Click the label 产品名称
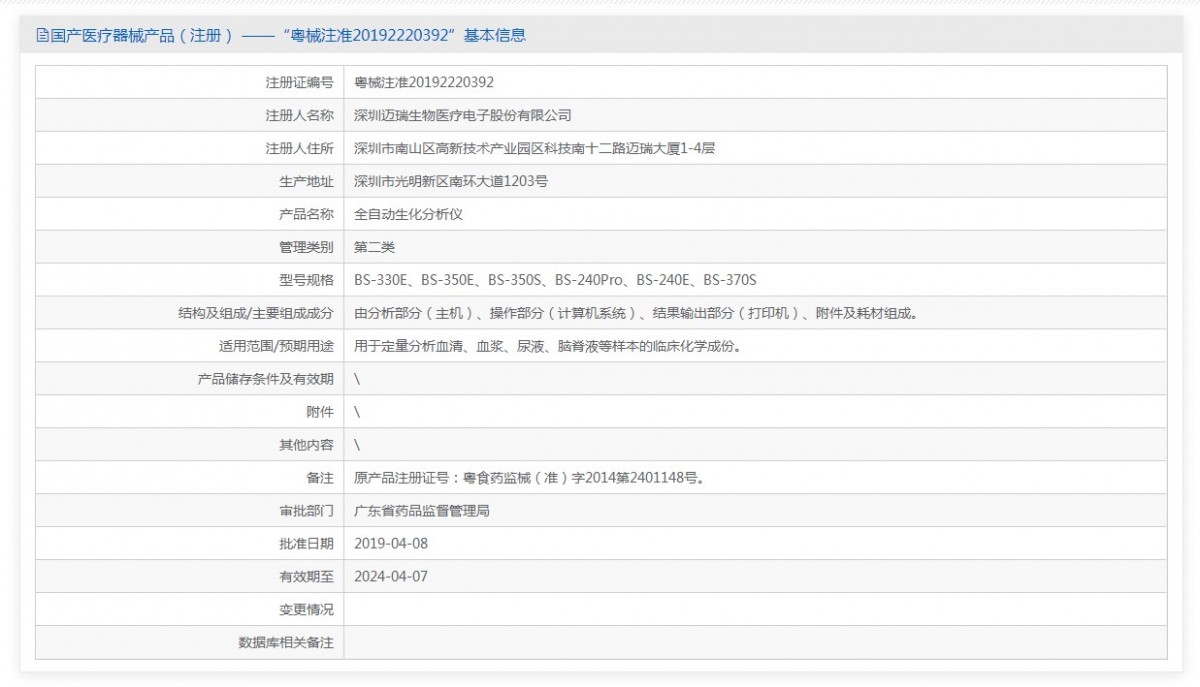This screenshot has height=687, width=1200. pyautogui.click(x=307, y=214)
